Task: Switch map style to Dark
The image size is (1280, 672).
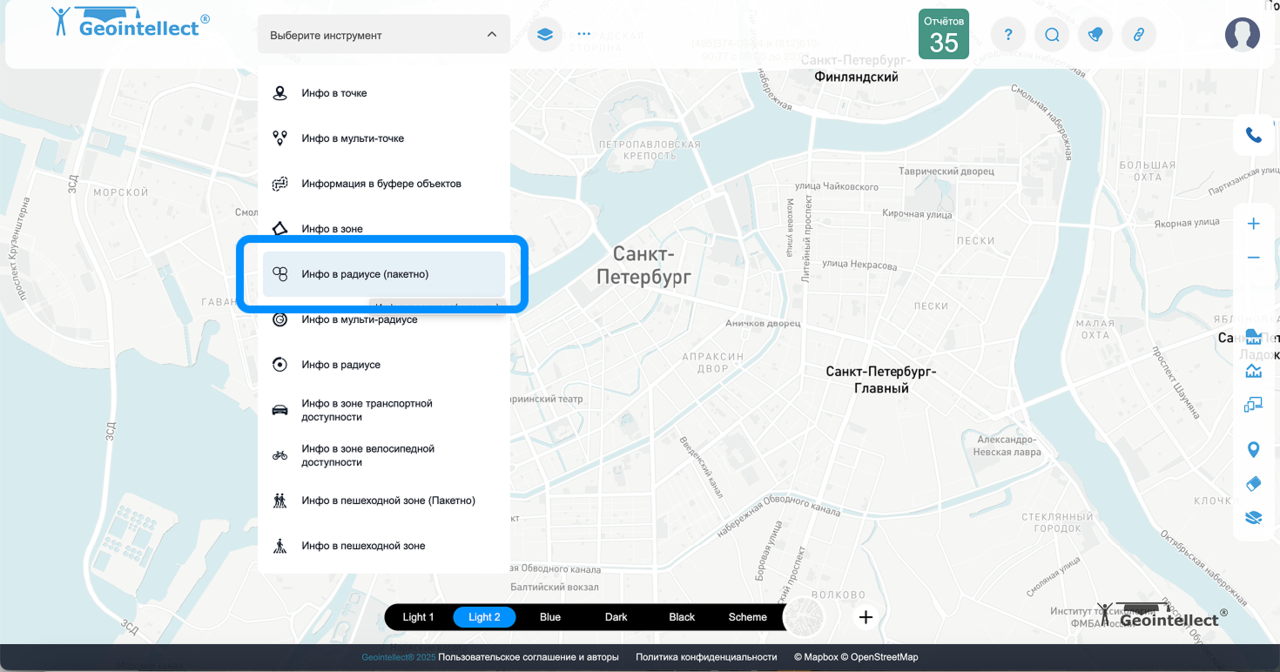Action: coord(616,617)
